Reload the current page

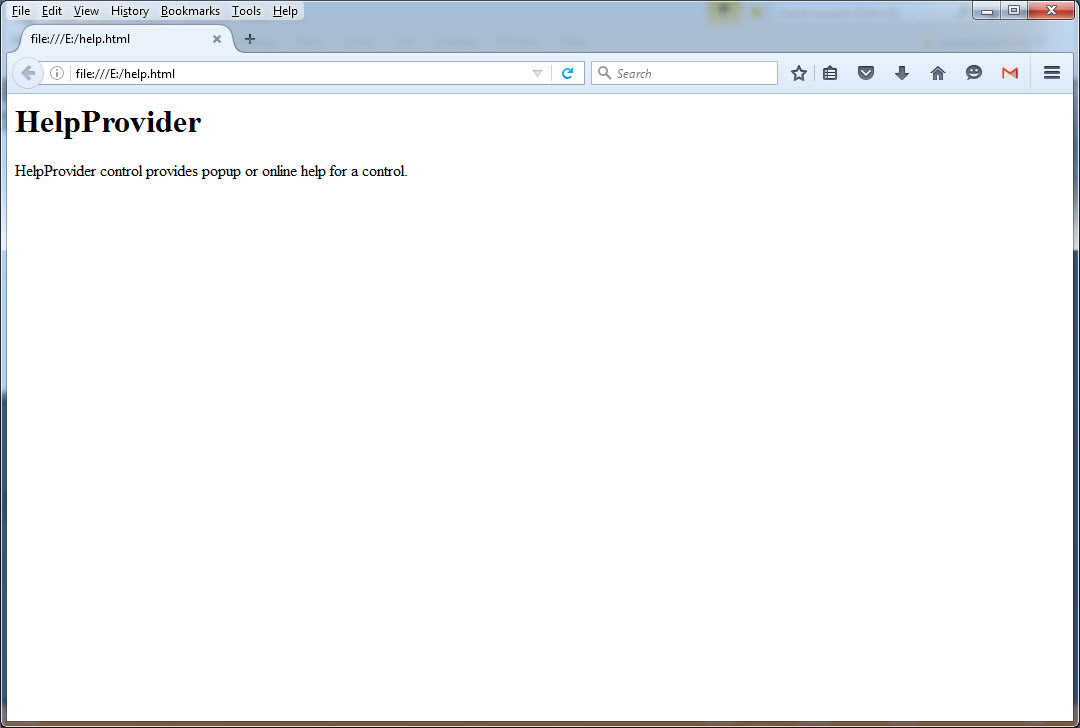[567, 73]
